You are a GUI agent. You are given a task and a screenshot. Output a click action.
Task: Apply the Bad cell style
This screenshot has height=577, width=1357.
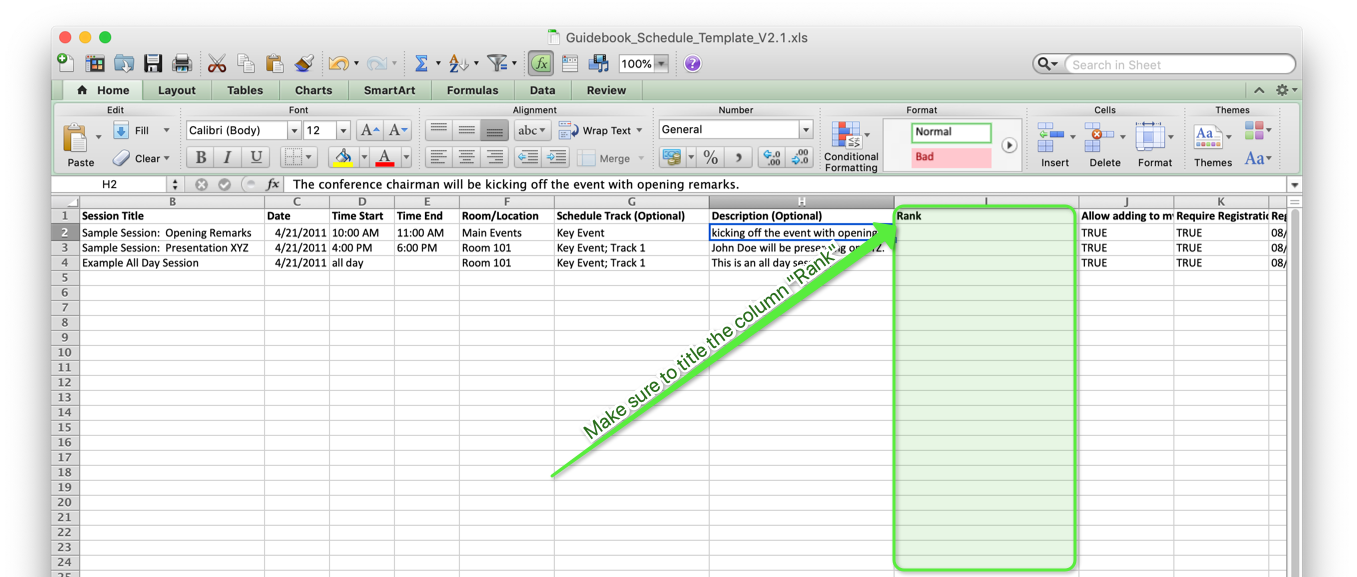[951, 157]
